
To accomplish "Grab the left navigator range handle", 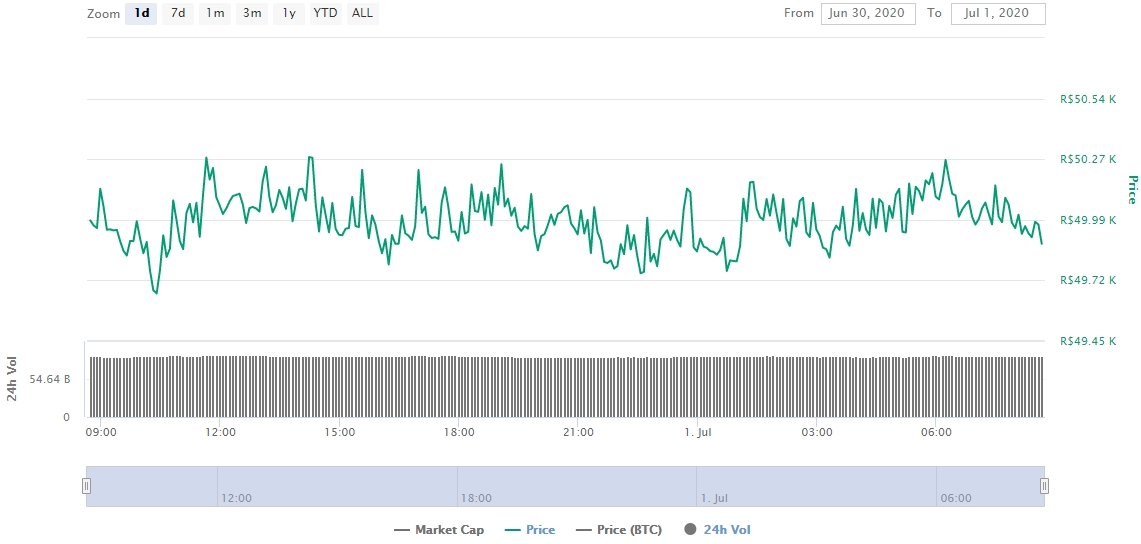I will click(x=87, y=486).
